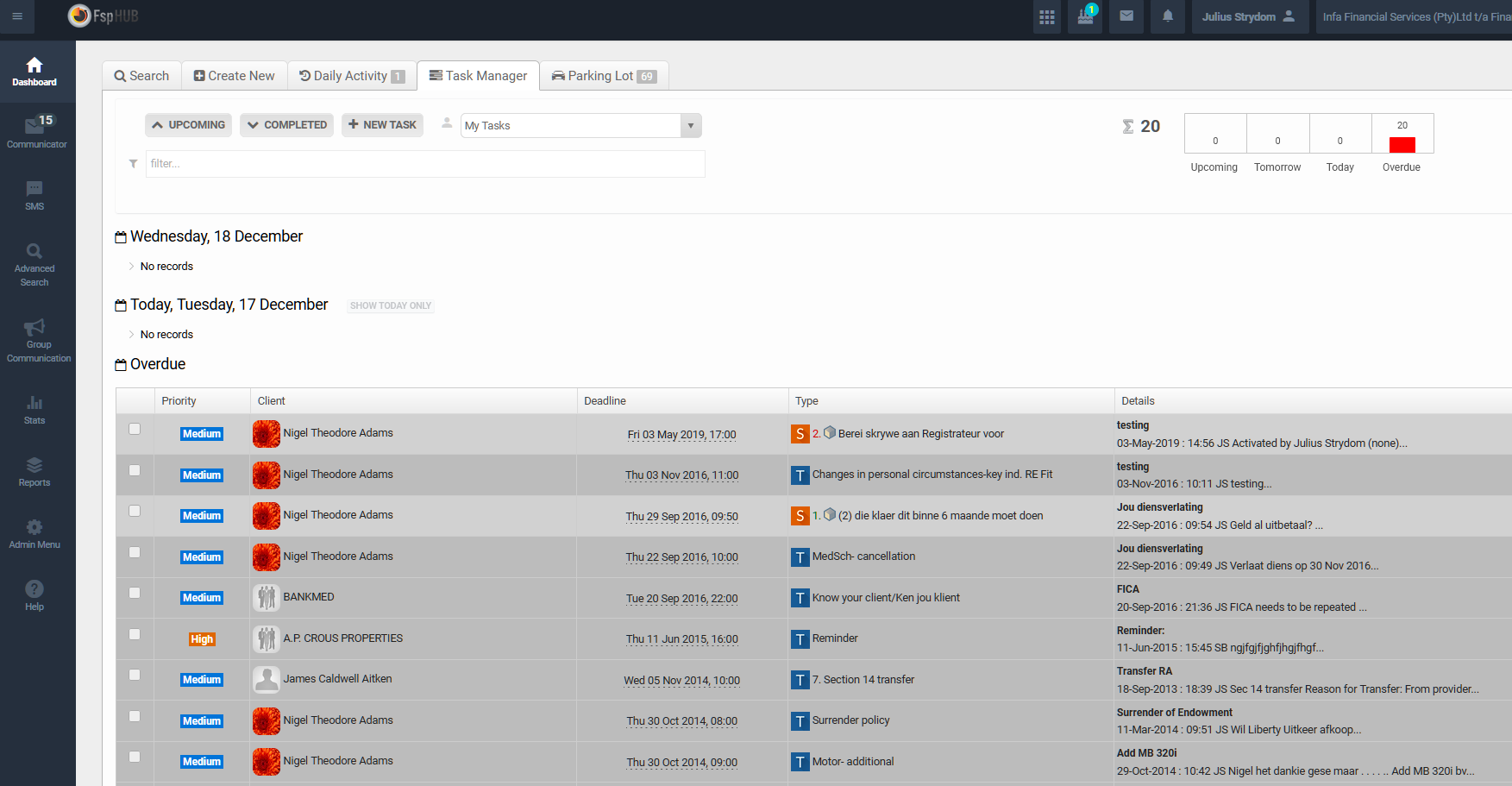Open the downloads inbox icon with badge
The height and width of the screenshot is (786, 1512).
coord(1086,16)
